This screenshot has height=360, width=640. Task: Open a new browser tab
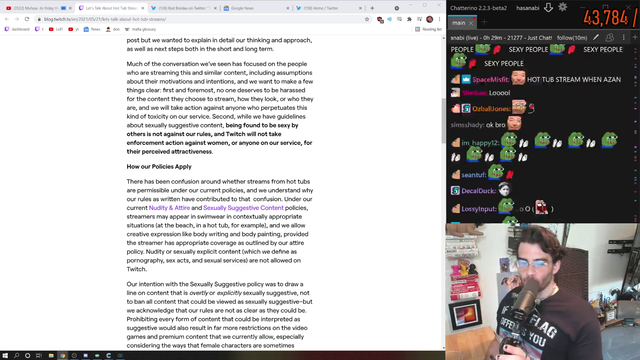(x=372, y=8)
